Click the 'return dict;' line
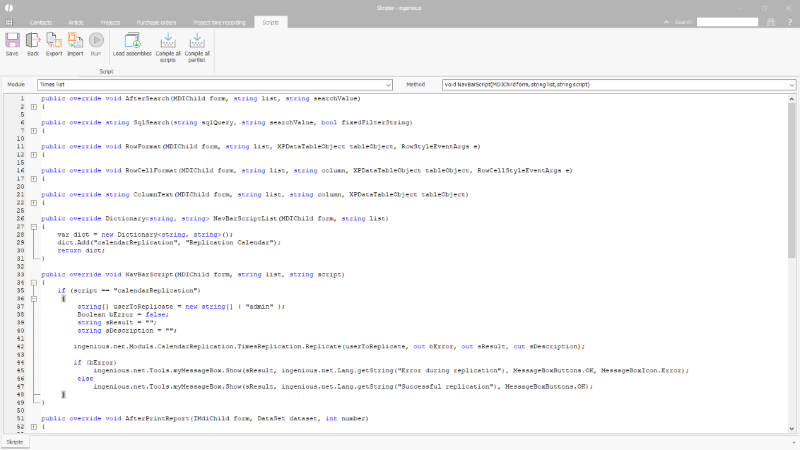The height and width of the screenshot is (450, 800). coord(81,251)
